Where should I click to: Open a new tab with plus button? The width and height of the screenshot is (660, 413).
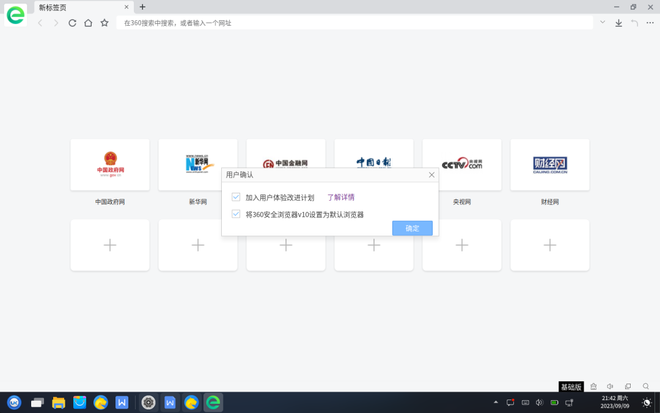142,7
